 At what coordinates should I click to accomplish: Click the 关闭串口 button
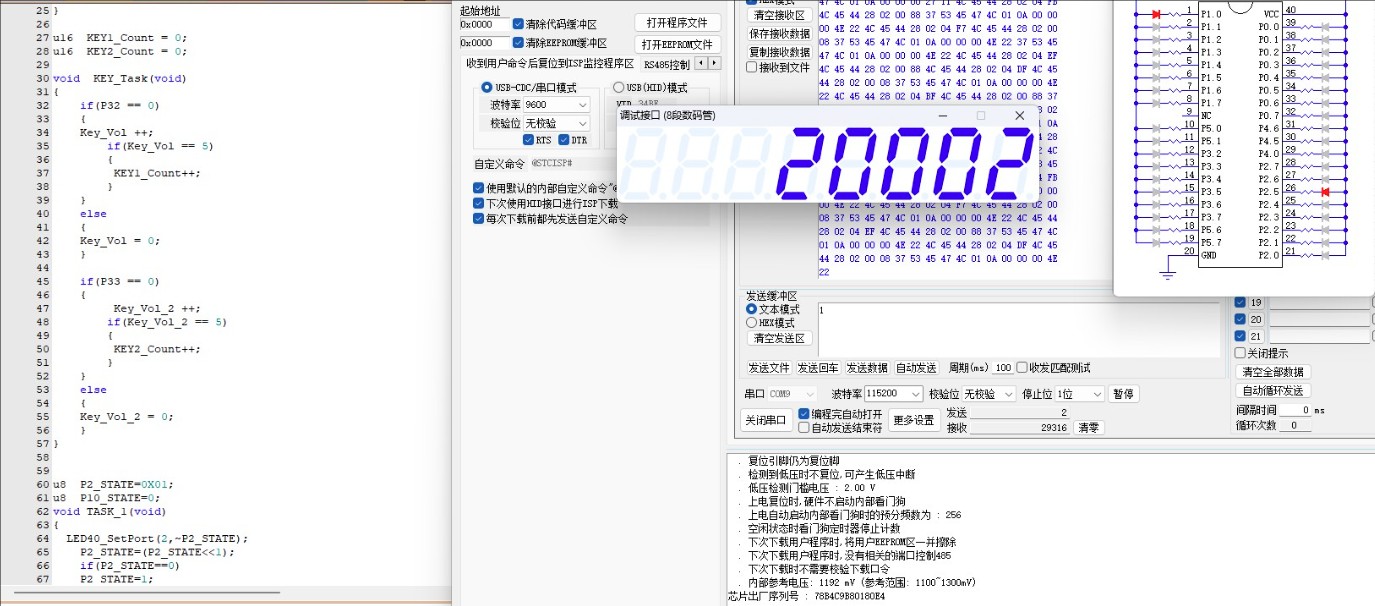pyautogui.click(x=767, y=420)
